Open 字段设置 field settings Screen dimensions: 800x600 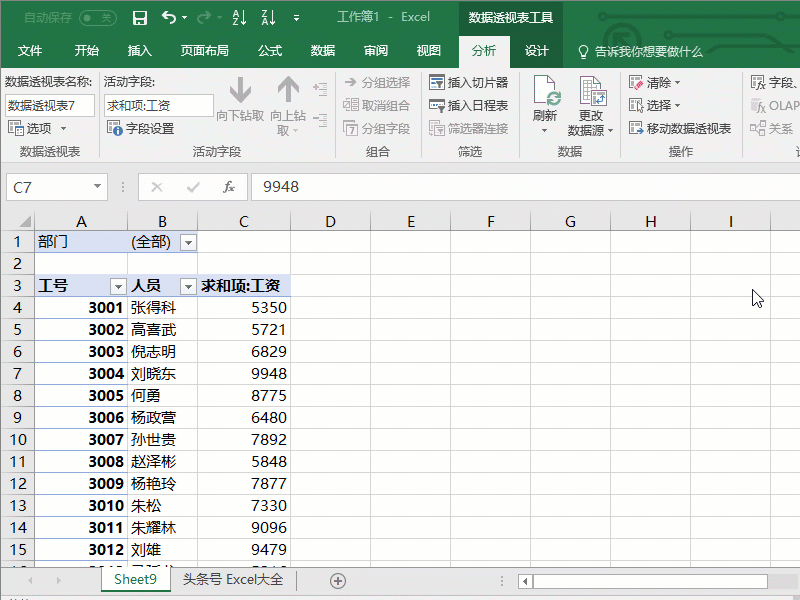click(x=140, y=128)
